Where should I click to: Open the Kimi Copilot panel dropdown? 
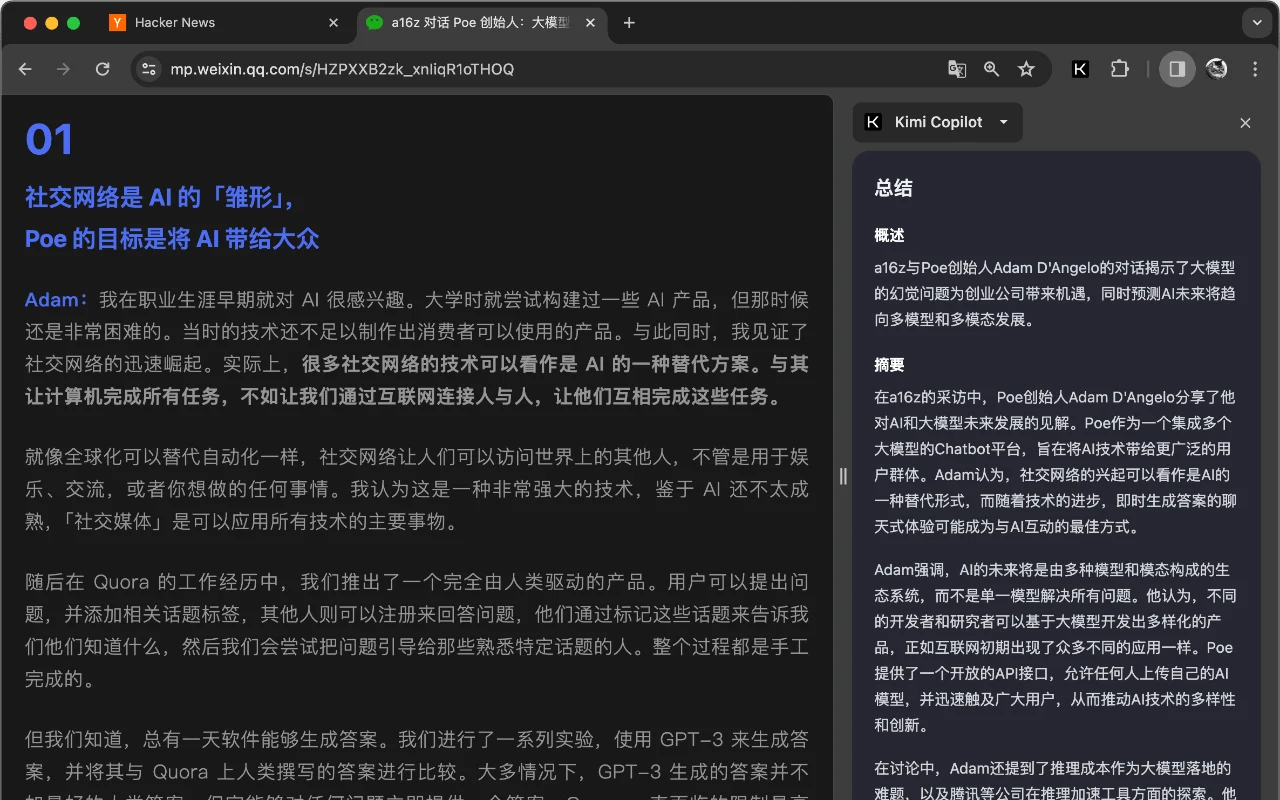[x=938, y=122]
